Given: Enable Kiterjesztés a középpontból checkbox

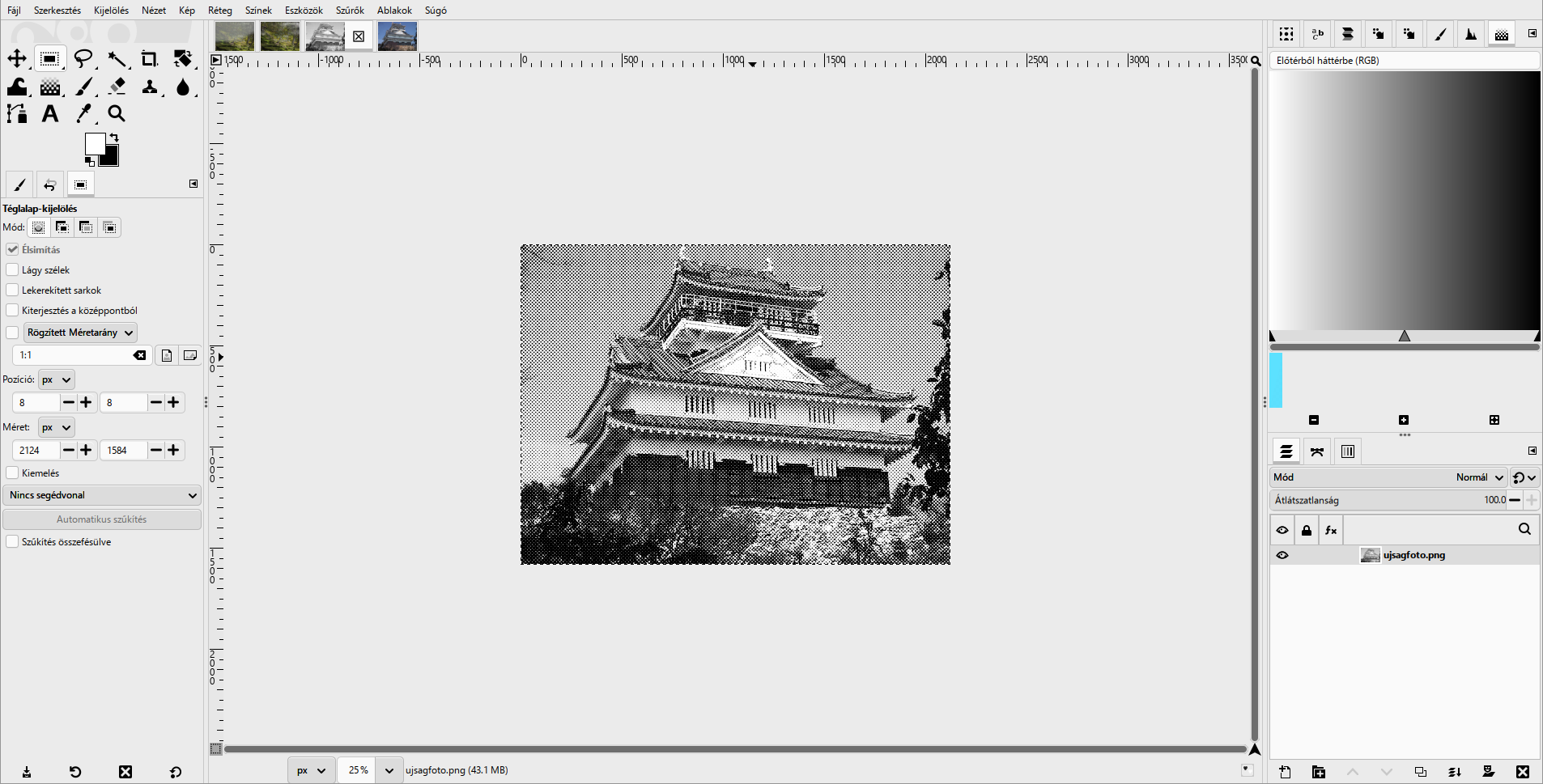Looking at the screenshot, I should pyautogui.click(x=12, y=310).
